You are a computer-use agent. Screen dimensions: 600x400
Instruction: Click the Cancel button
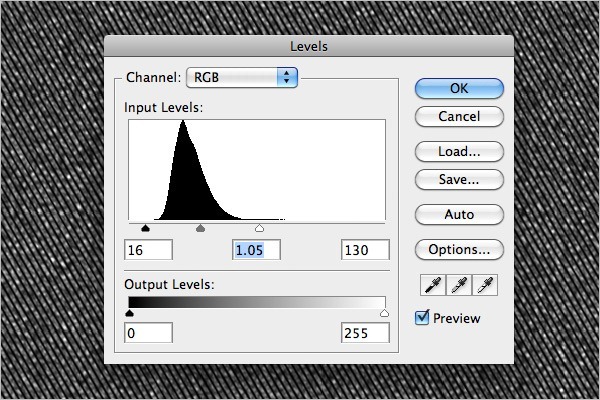tap(459, 116)
